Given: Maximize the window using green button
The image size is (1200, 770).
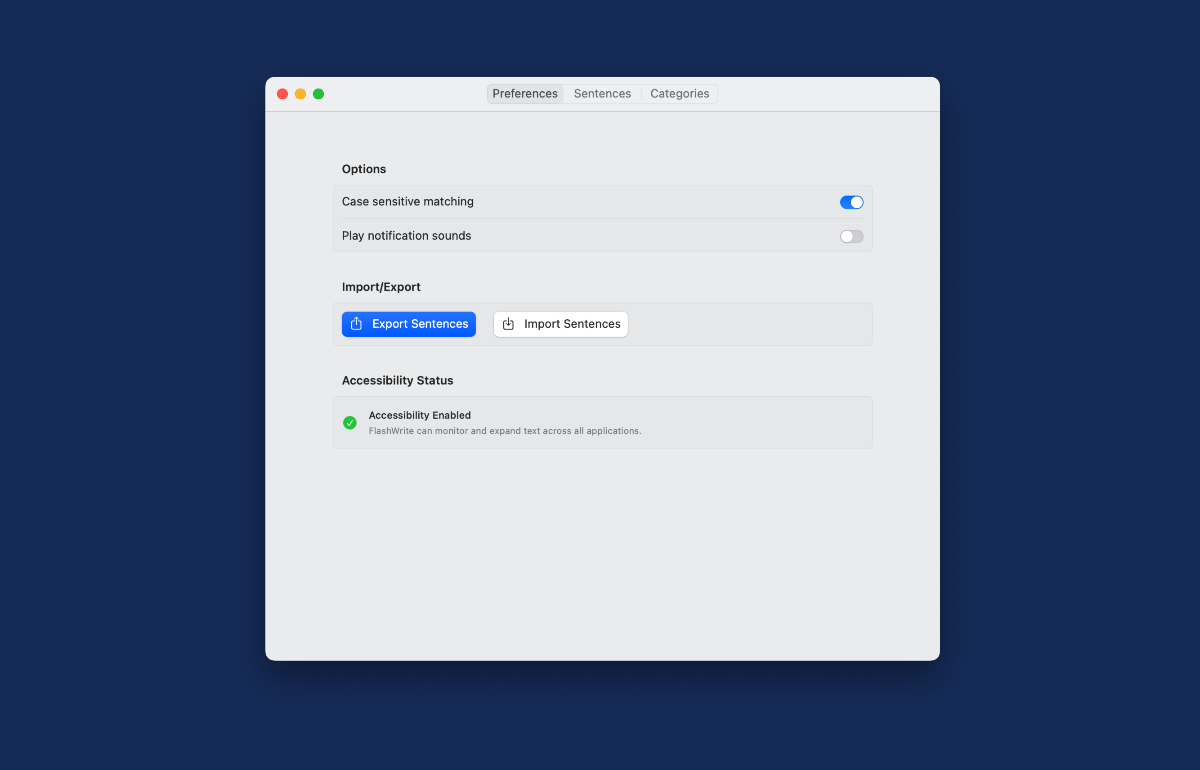Looking at the screenshot, I should [x=318, y=94].
